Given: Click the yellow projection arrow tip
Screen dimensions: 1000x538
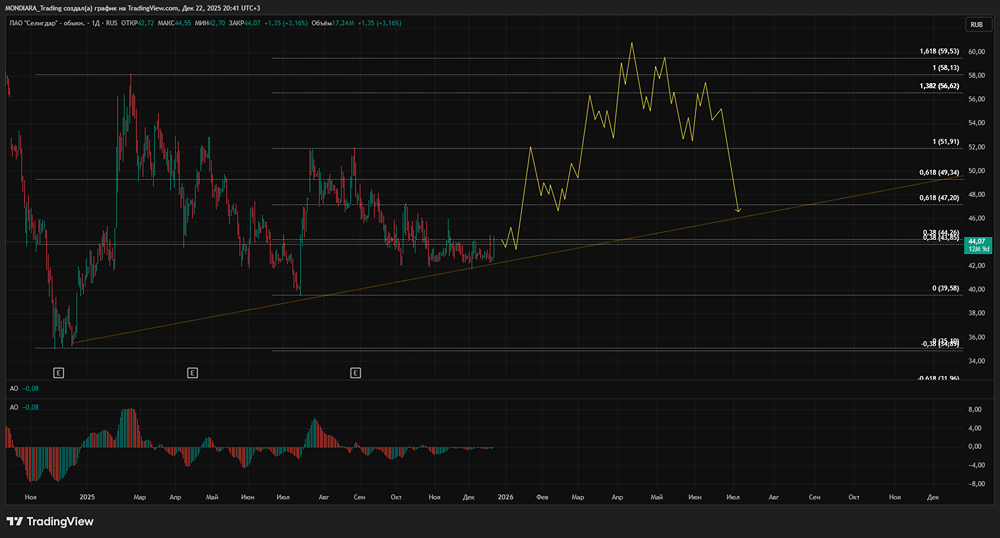Looking at the screenshot, I should pyautogui.click(x=738, y=211).
